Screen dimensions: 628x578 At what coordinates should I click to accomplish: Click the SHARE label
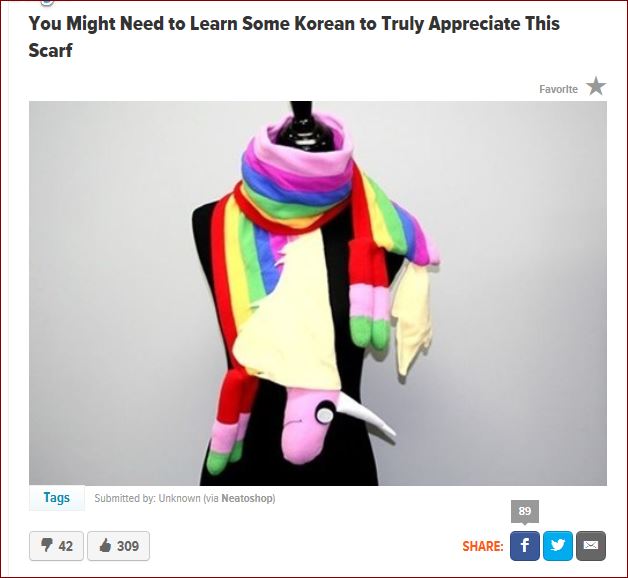[483, 546]
